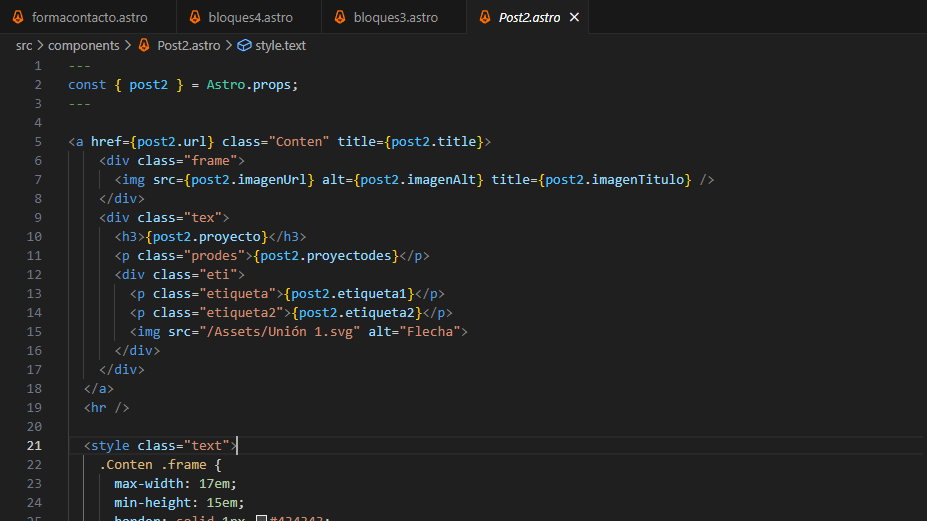
Task: Open the components breadcrumb dropdown
Action: (83, 45)
